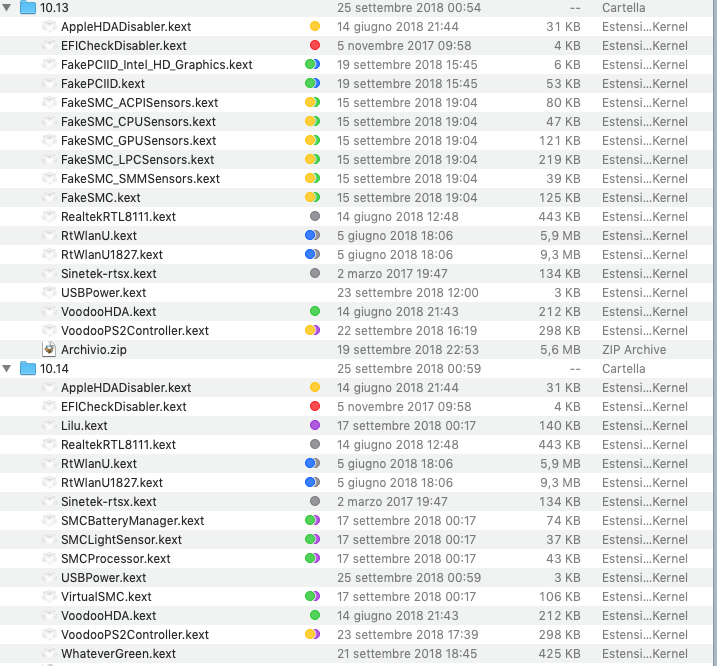
Task: Click the Archivio.zip file icon
Action: pyautogui.click(x=49, y=349)
